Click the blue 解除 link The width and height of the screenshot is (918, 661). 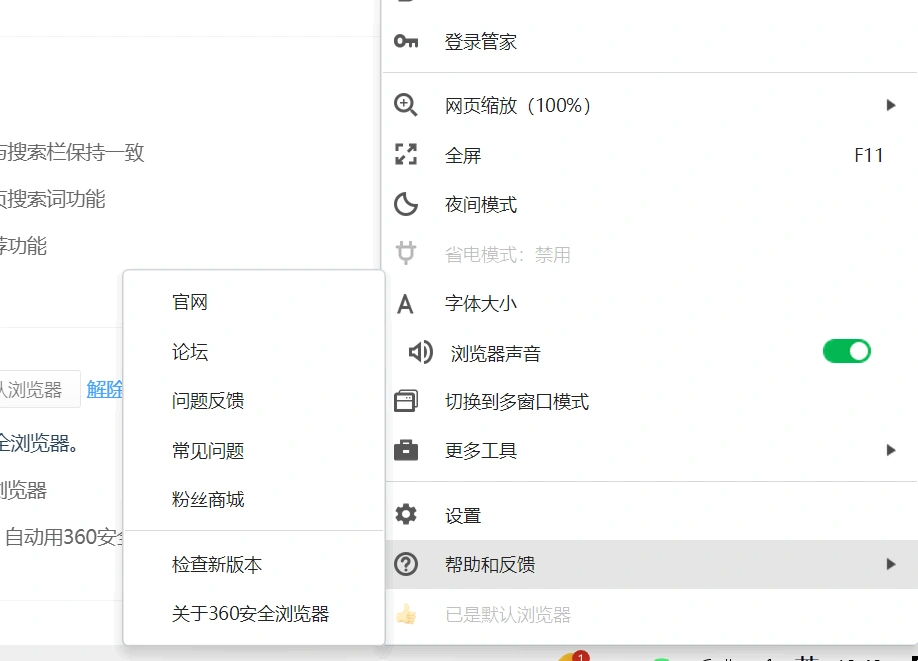pos(105,389)
